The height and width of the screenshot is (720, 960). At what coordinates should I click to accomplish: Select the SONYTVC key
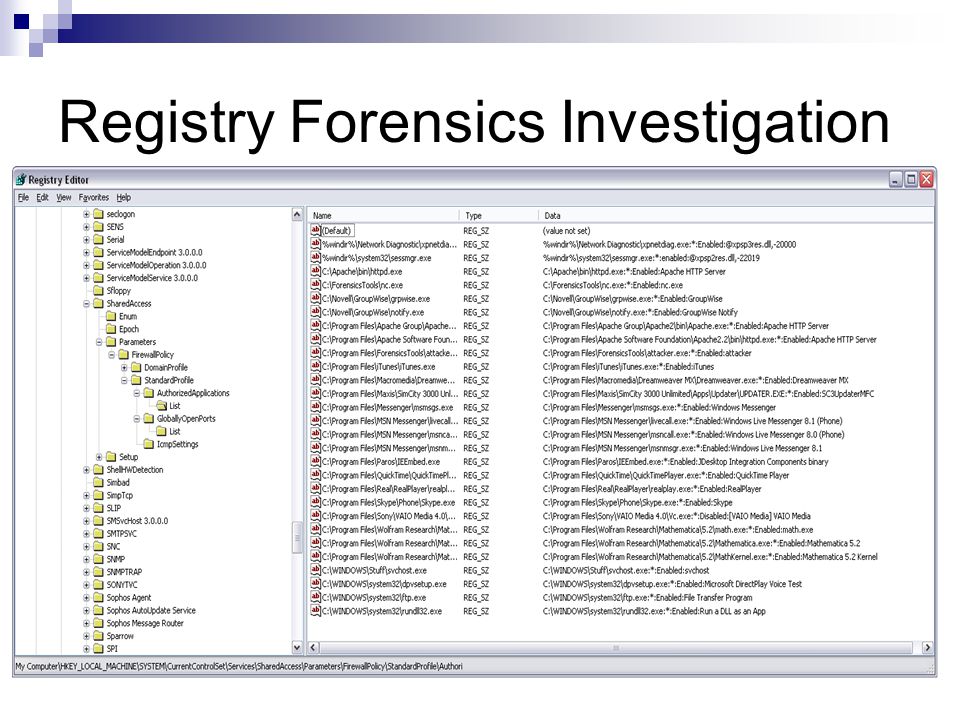(122, 585)
